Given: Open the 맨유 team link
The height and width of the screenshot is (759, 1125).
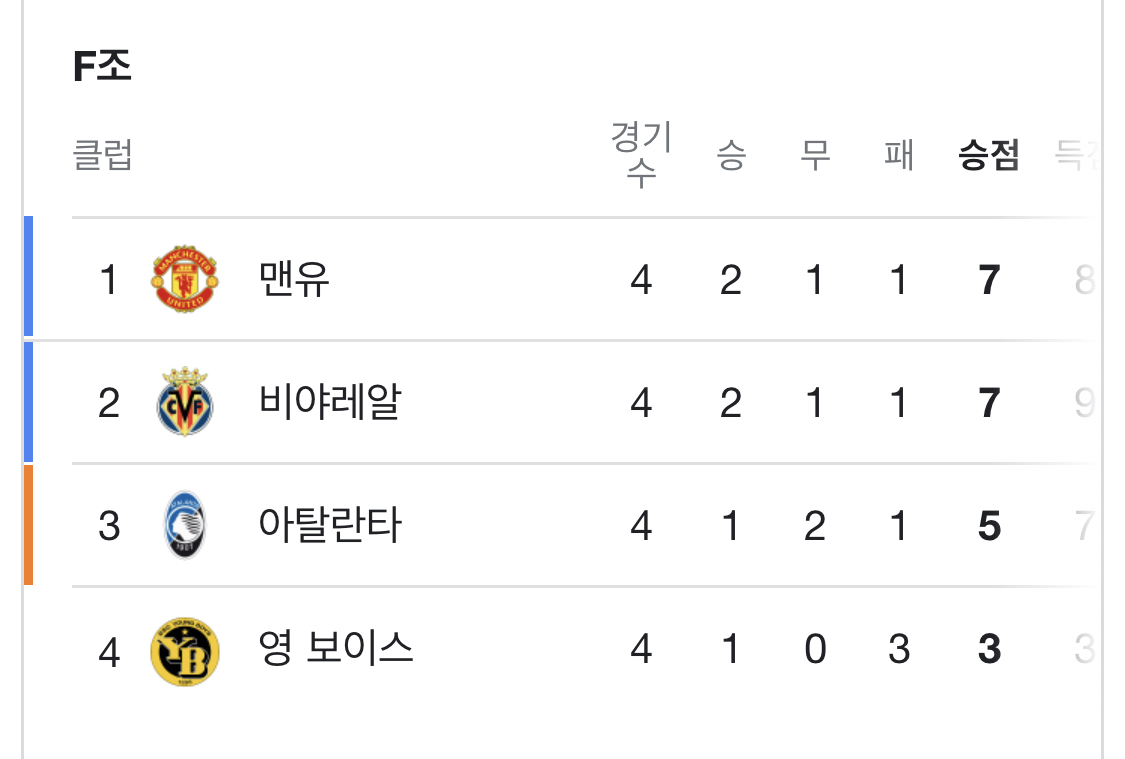Looking at the screenshot, I should pos(293,279).
